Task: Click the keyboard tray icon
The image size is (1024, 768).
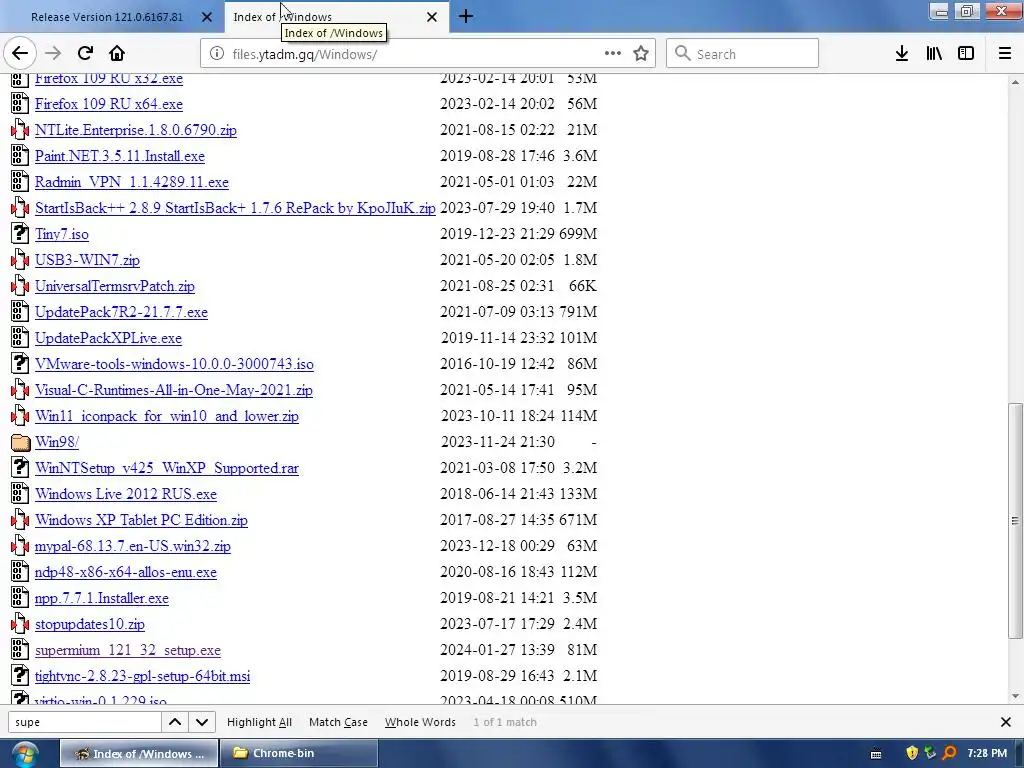Action: click(x=876, y=754)
